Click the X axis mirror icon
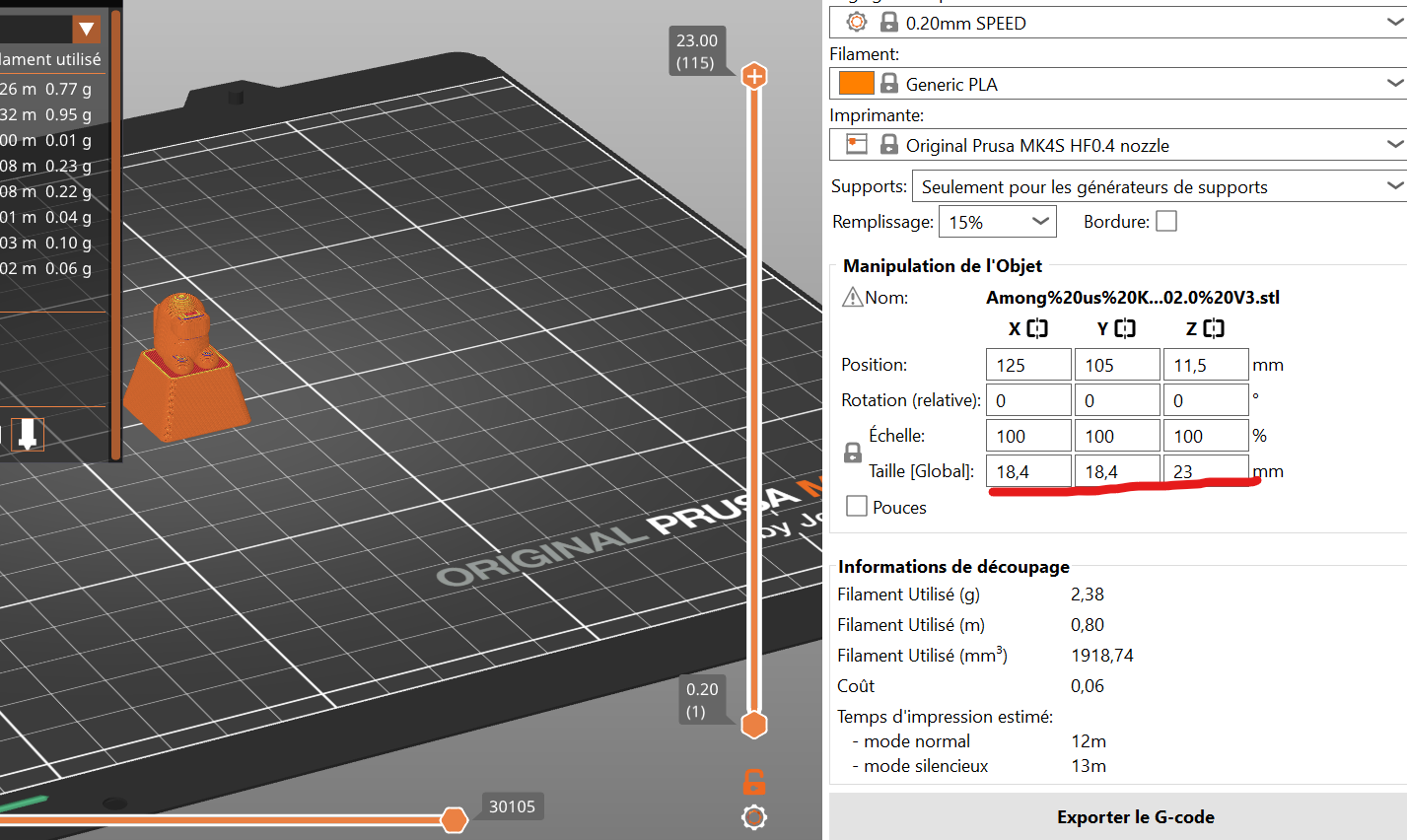Image resolution: width=1407 pixels, height=840 pixels. coord(1036,329)
